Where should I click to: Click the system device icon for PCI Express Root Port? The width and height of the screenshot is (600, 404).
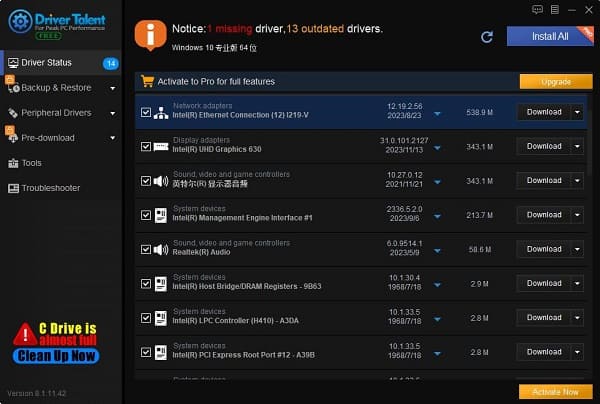click(x=161, y=352)
